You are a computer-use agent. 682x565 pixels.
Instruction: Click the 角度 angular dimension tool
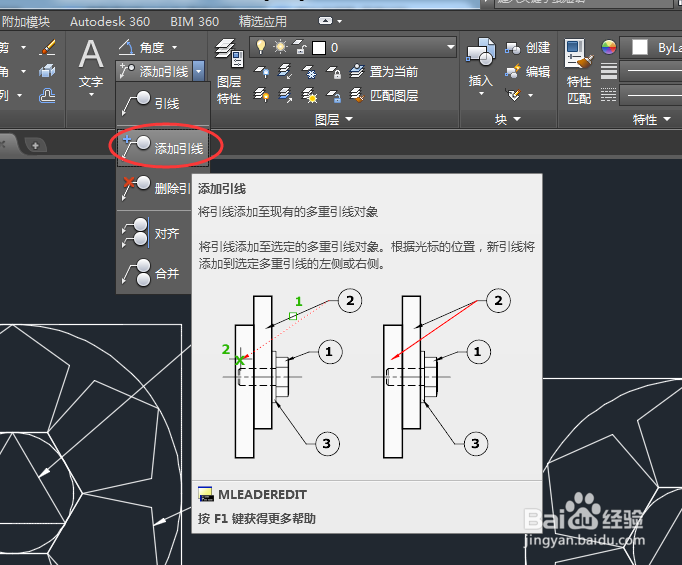tap(142, 47)
